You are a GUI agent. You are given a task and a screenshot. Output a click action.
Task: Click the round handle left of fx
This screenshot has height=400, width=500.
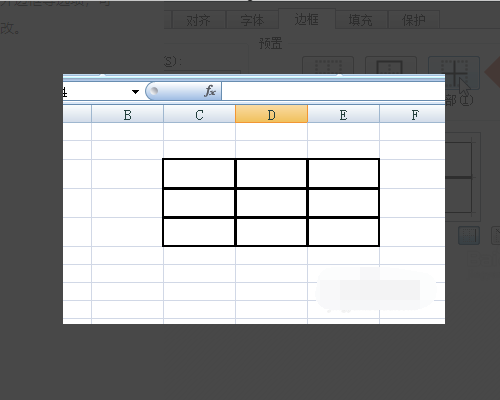point(154,90)
